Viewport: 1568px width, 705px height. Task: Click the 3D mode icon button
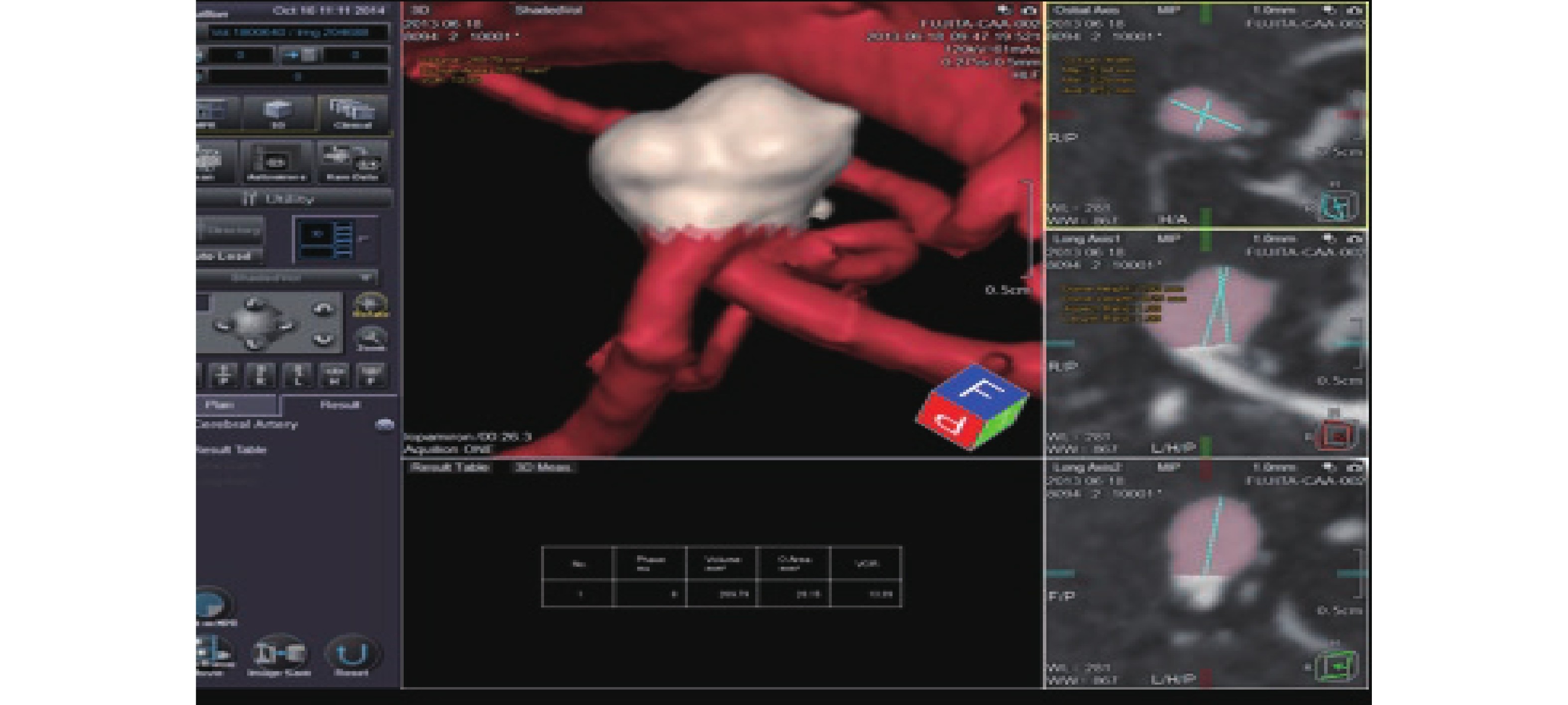(278, 112)
